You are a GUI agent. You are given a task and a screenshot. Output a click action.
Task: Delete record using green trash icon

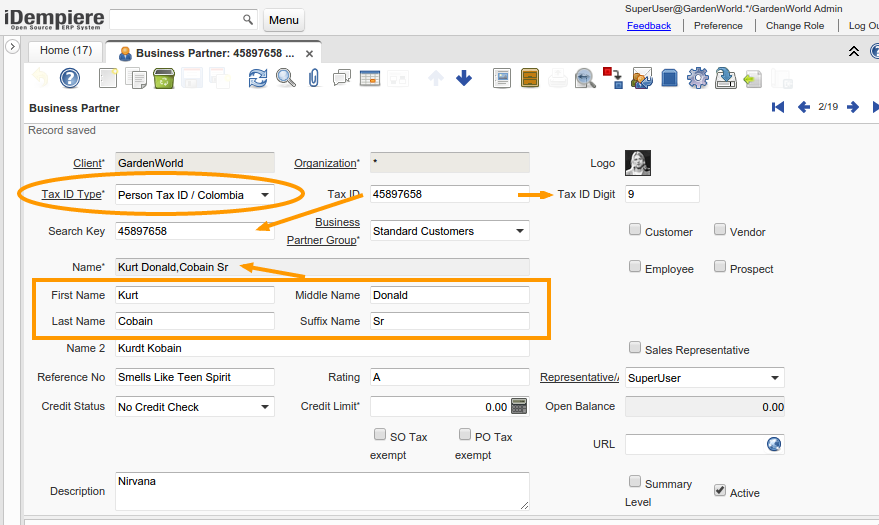pyautogui.click(x=164, y=78)
